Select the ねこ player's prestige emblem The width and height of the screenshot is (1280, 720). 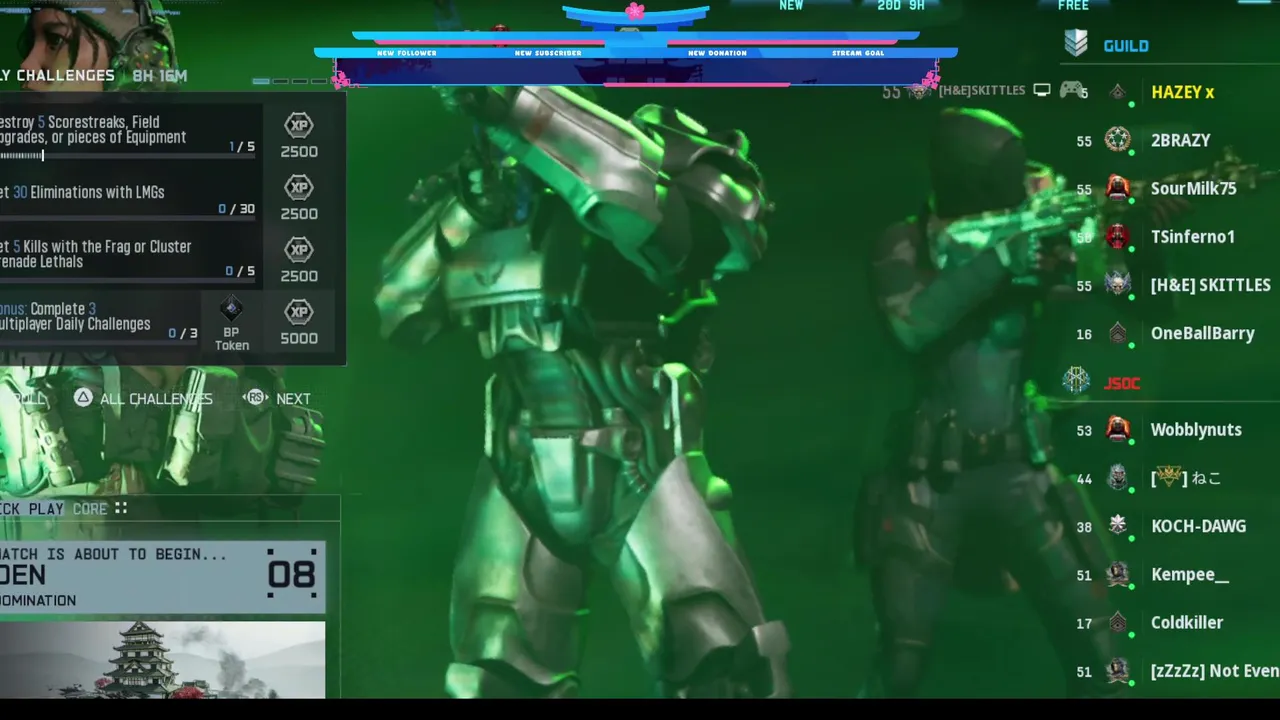coord(1118,478)
